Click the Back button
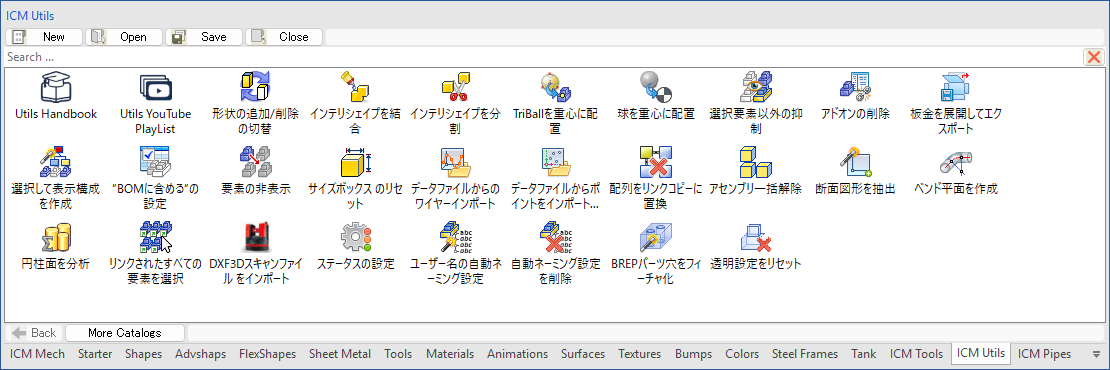This screenshot has height=370, width=1110. (34, 333)
